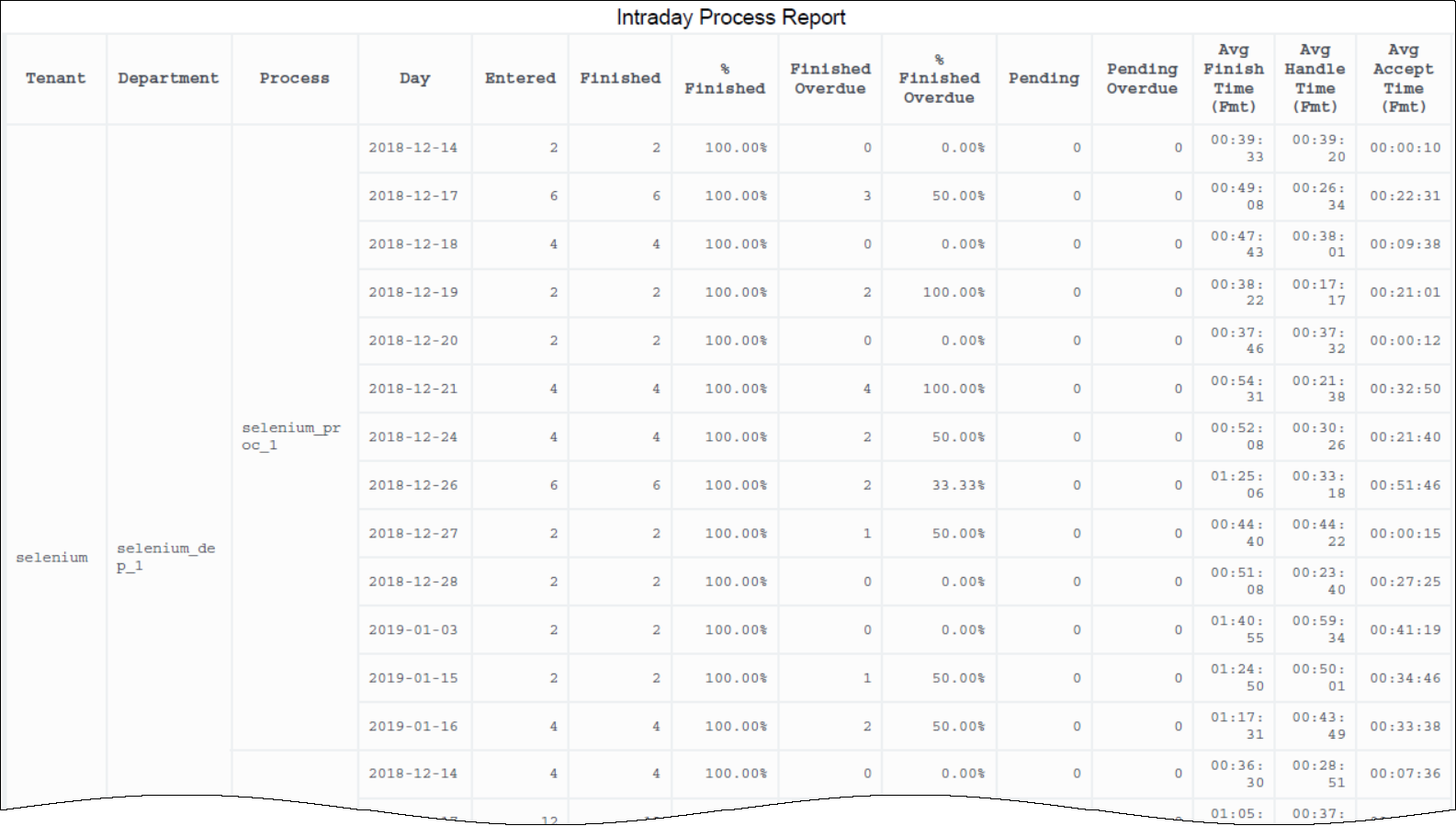The image size is (1456, 826).
Task: Select the 2018-12-26 day cell
Action: pos(413,485)
